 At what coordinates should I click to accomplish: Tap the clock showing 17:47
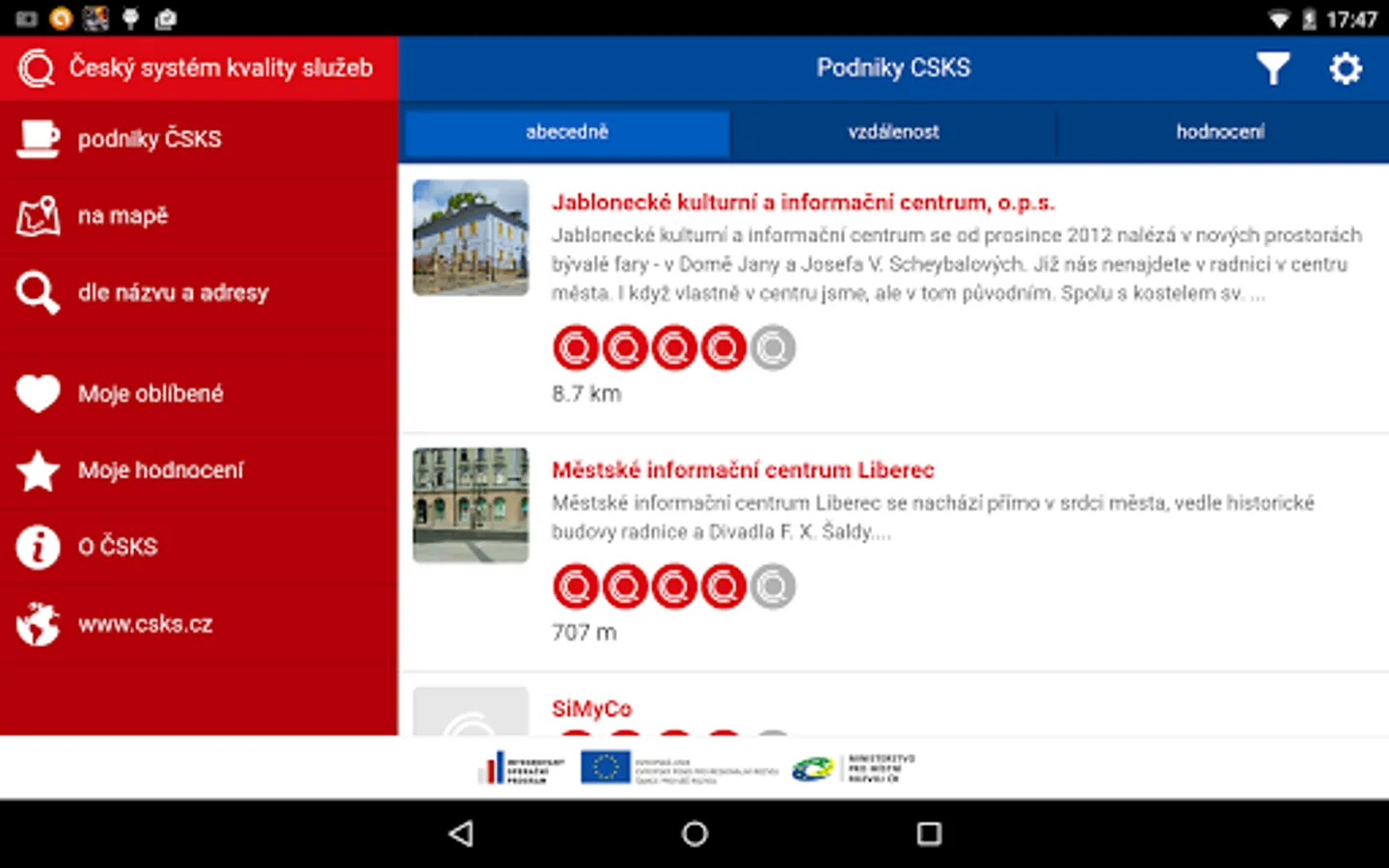click(1351, 19)
